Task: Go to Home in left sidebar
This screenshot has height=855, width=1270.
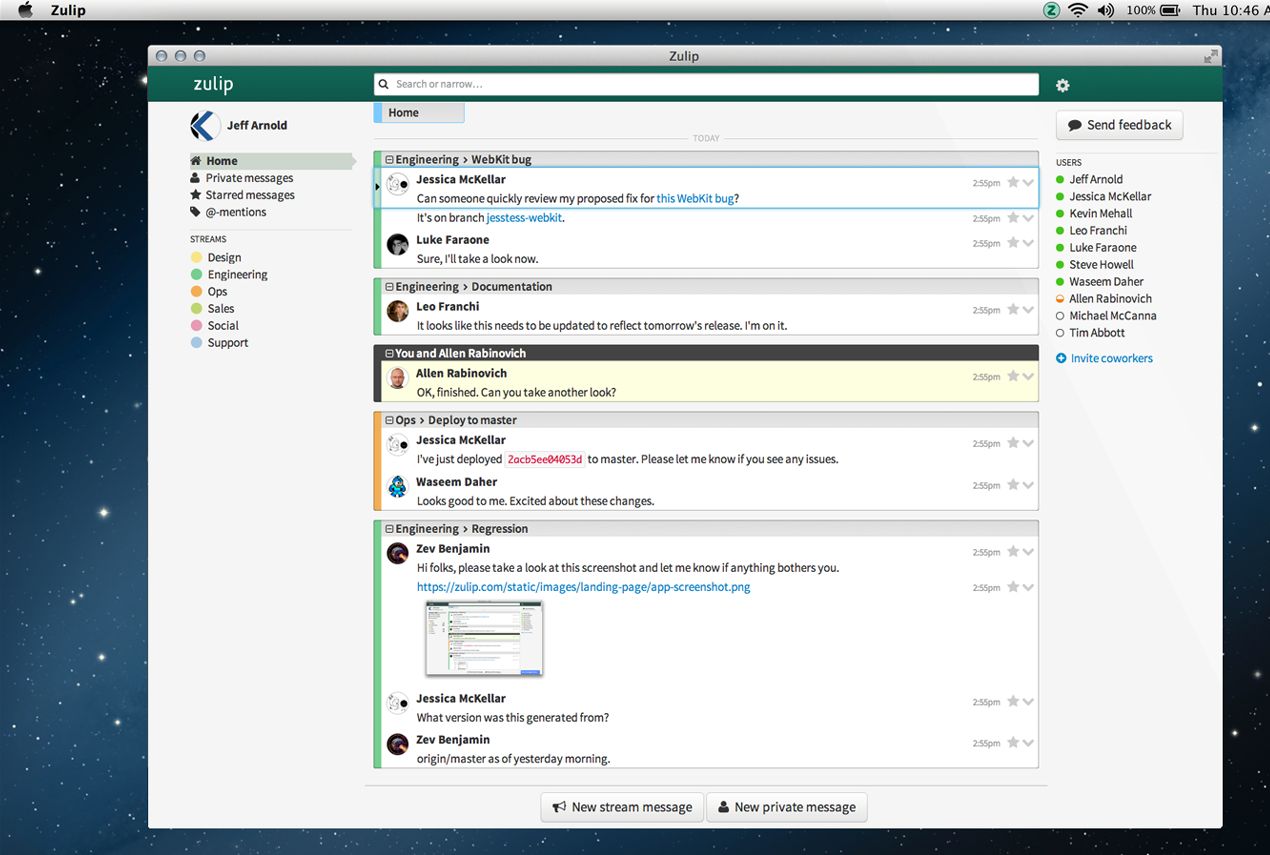Action: (x=272, y=161)
